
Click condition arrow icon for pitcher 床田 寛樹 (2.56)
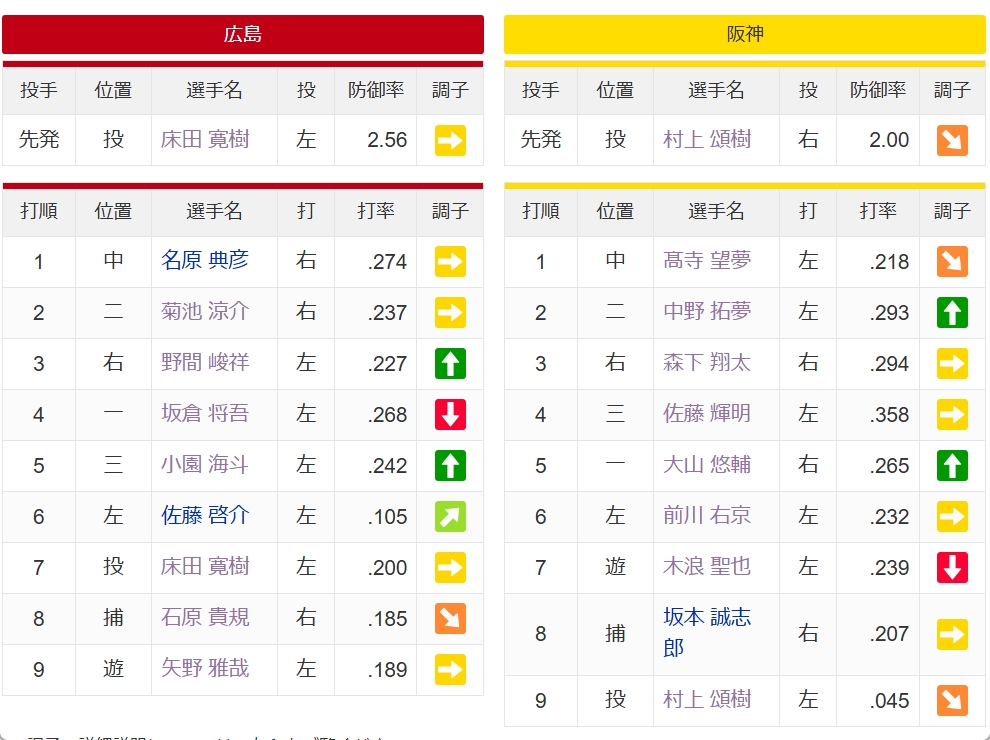click(x=450, y=140)
